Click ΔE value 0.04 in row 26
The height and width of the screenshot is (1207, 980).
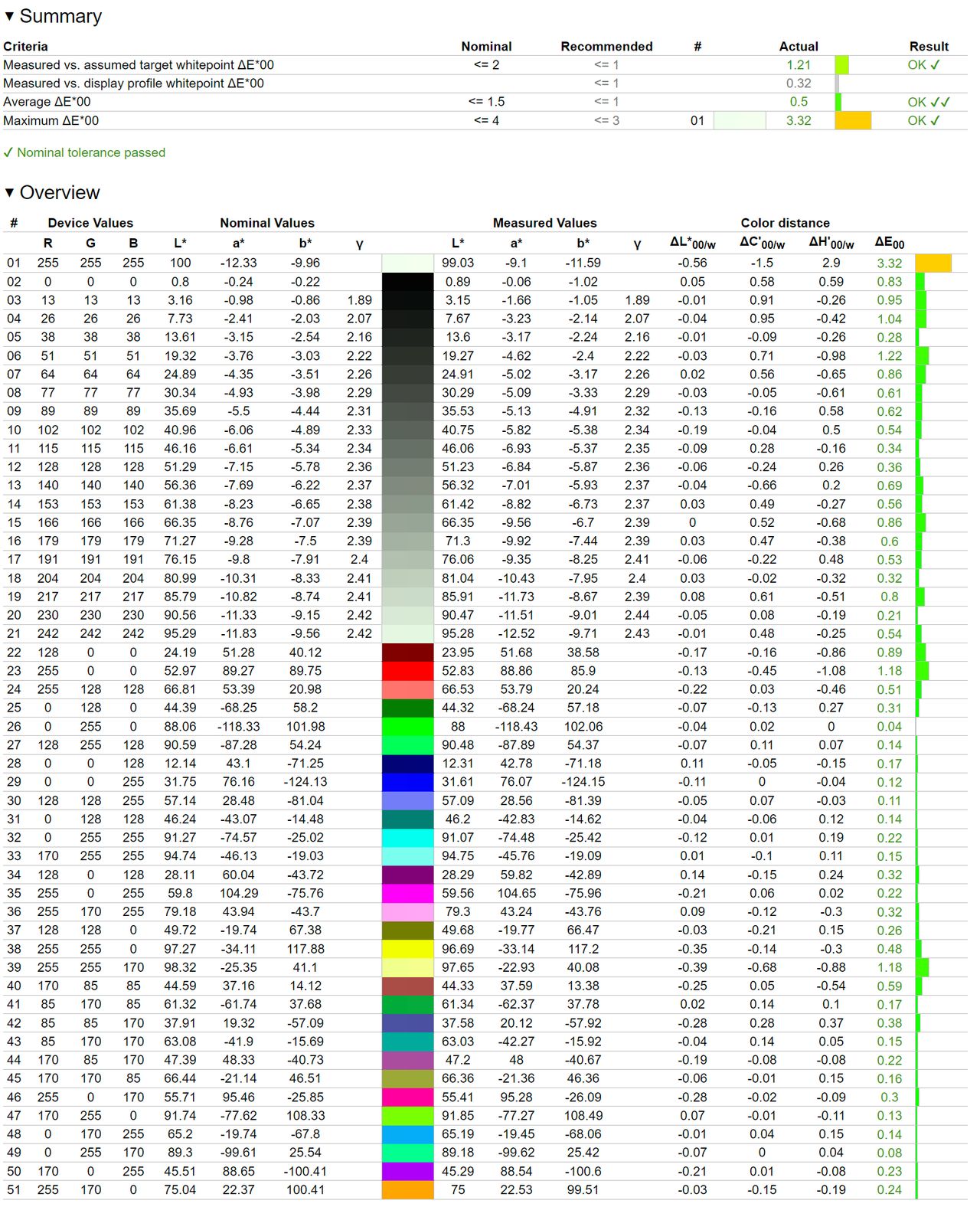pyautogui.click(x=890, y=727)
